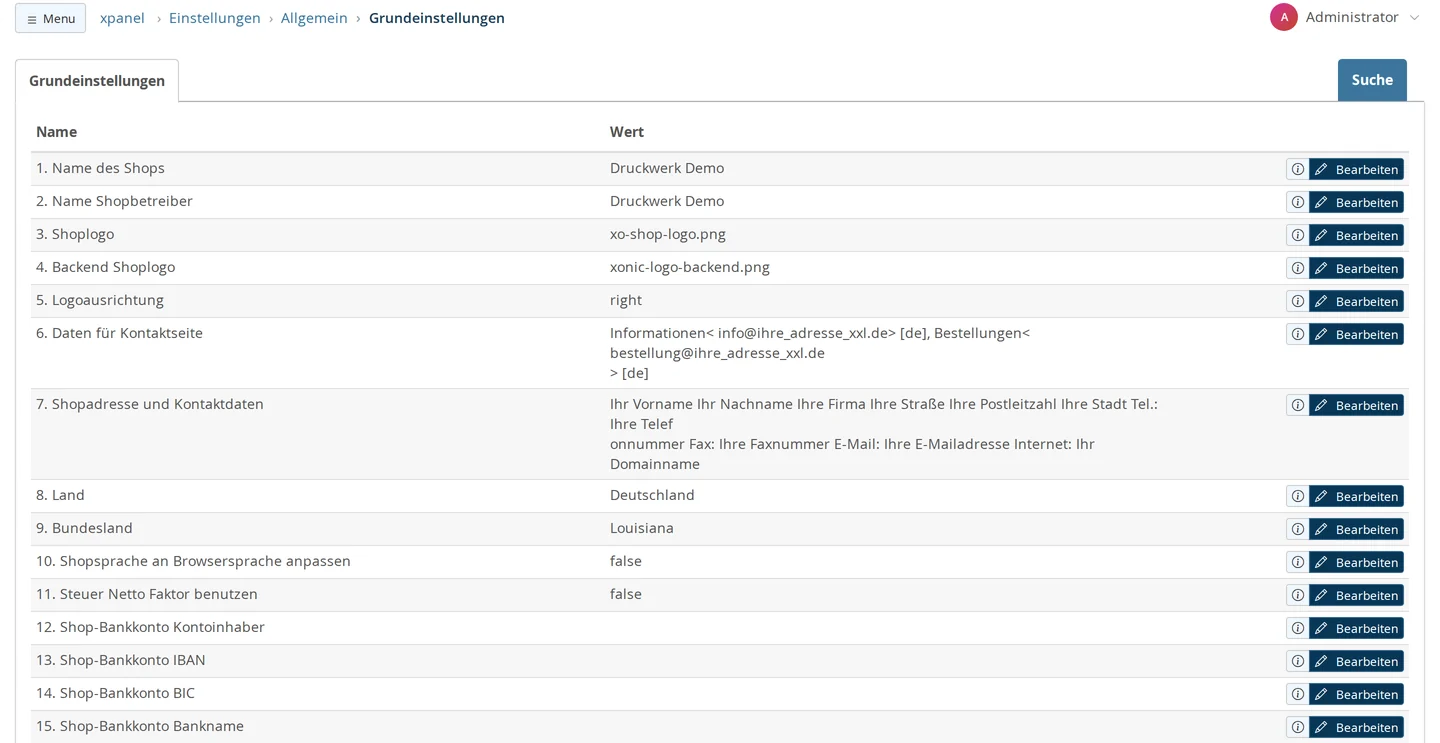Bearbeiten button for Backend Shoplogo
1440x743 pixels.
(x=1356, y=268)
